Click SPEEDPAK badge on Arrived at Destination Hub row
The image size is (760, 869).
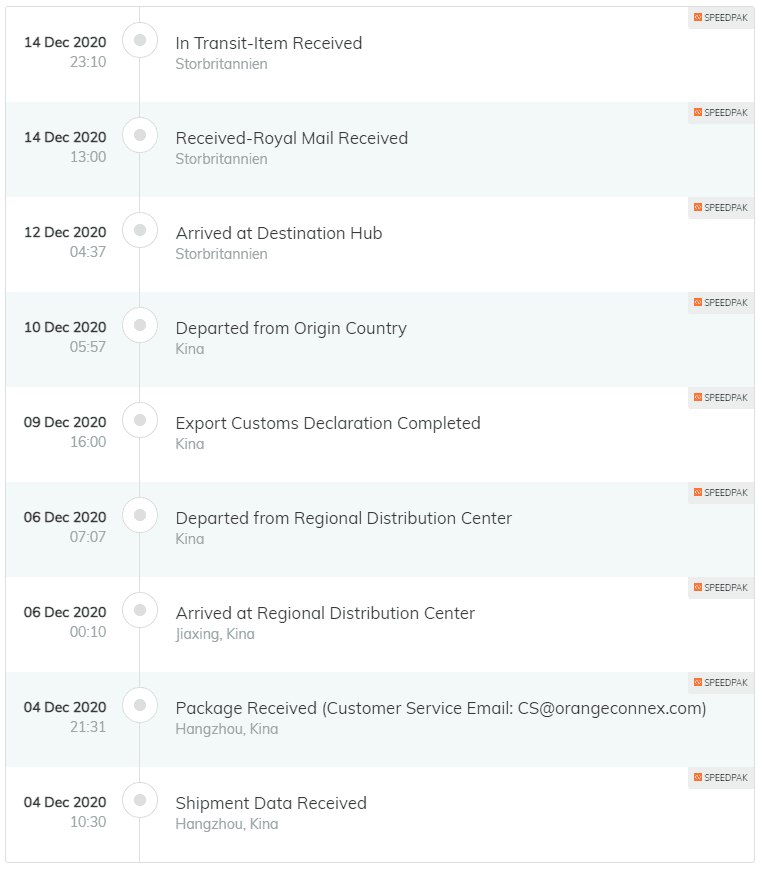point(721,207)
